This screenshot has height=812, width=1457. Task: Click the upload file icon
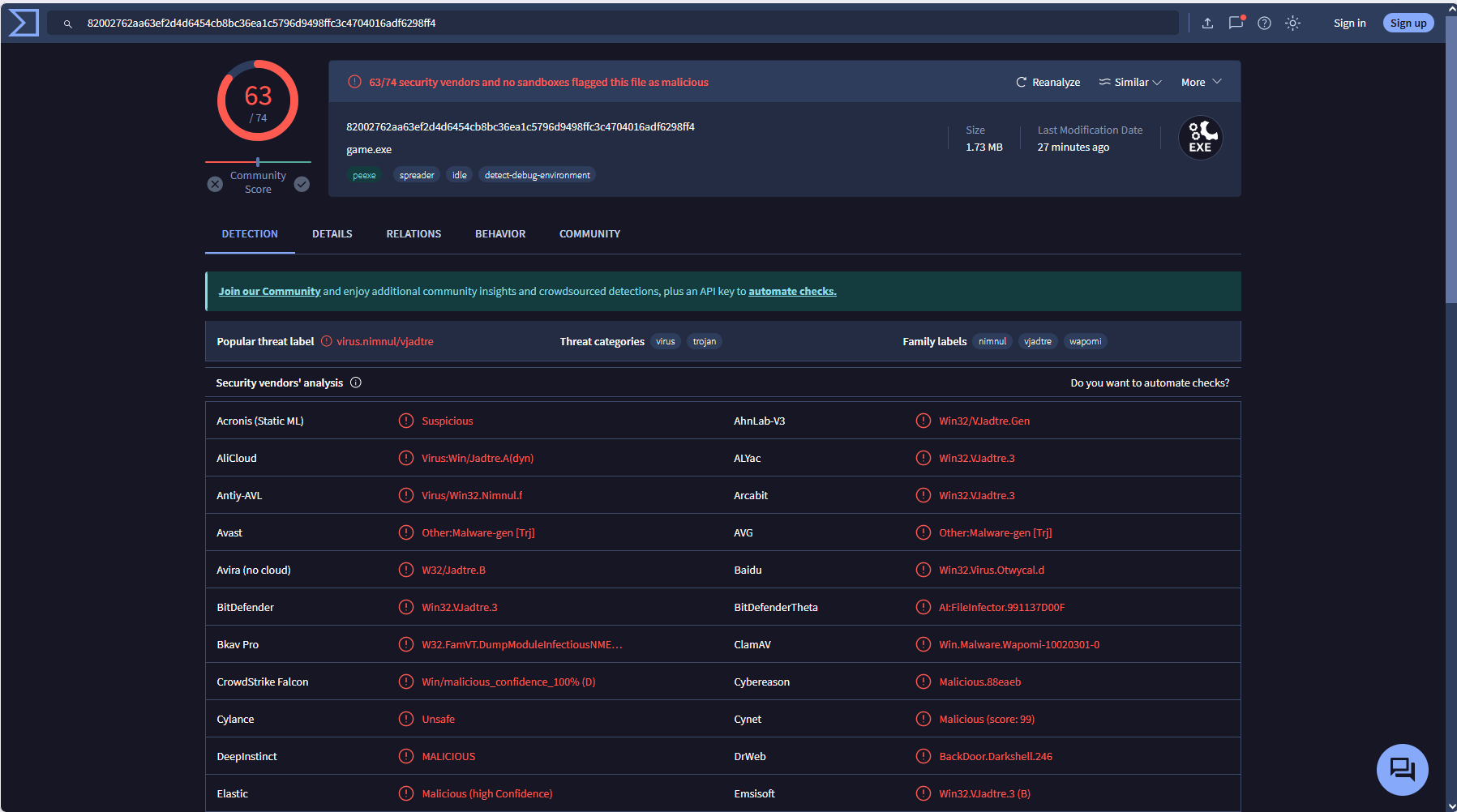[x=1207, y=23]
